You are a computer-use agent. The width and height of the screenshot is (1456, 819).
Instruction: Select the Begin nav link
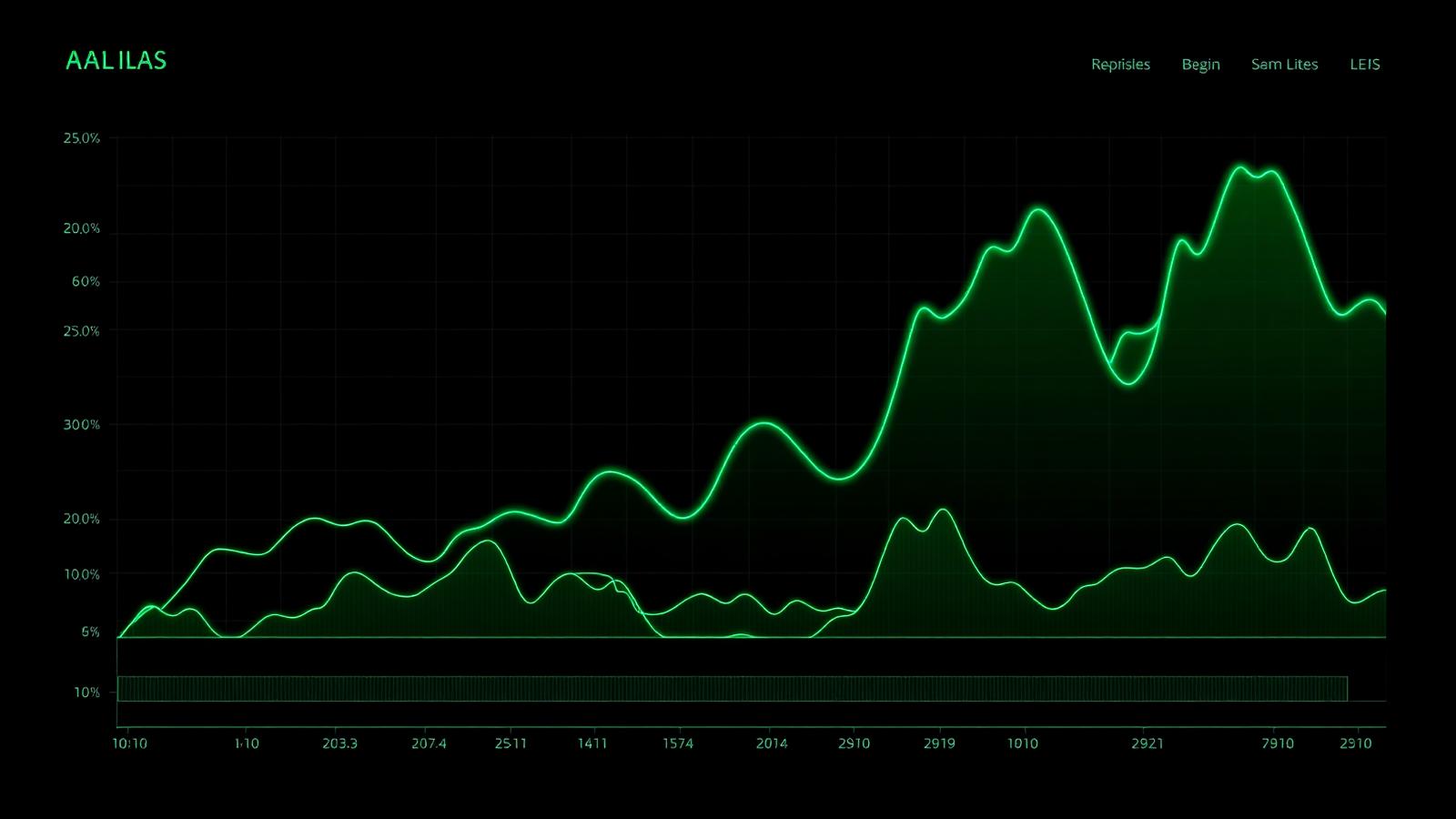[x=1200, y=65]
